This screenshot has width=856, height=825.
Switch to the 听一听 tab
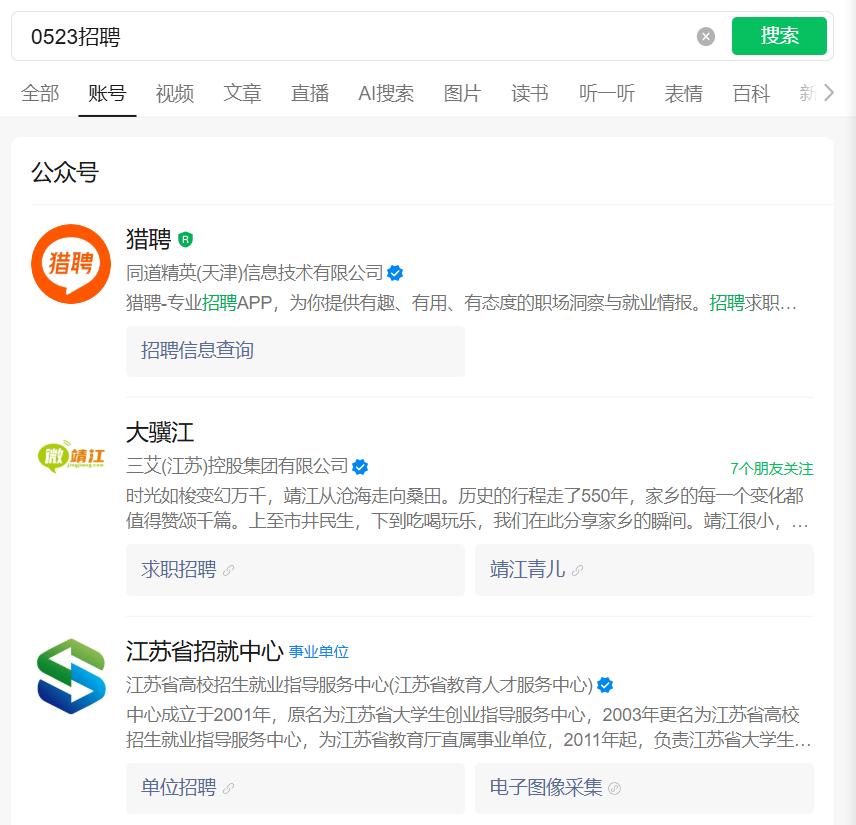[x=607, y=93]
